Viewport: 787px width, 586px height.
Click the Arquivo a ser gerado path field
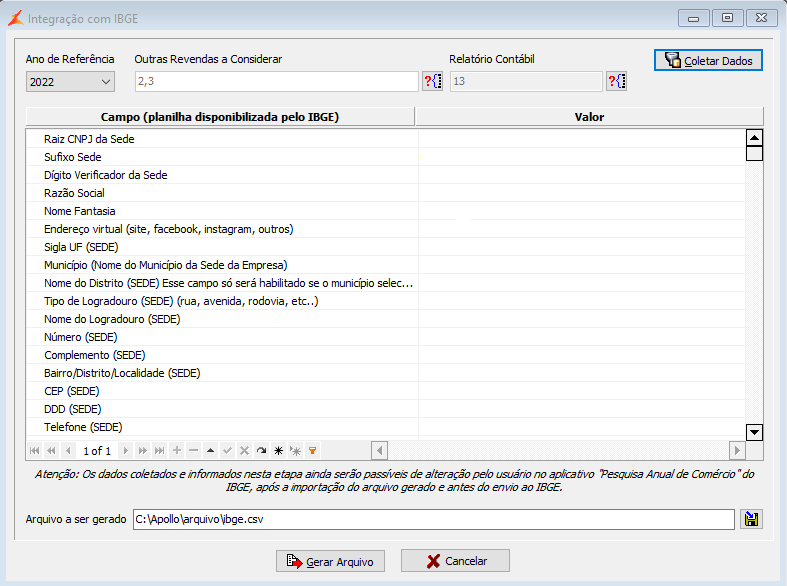pos(434,519)
